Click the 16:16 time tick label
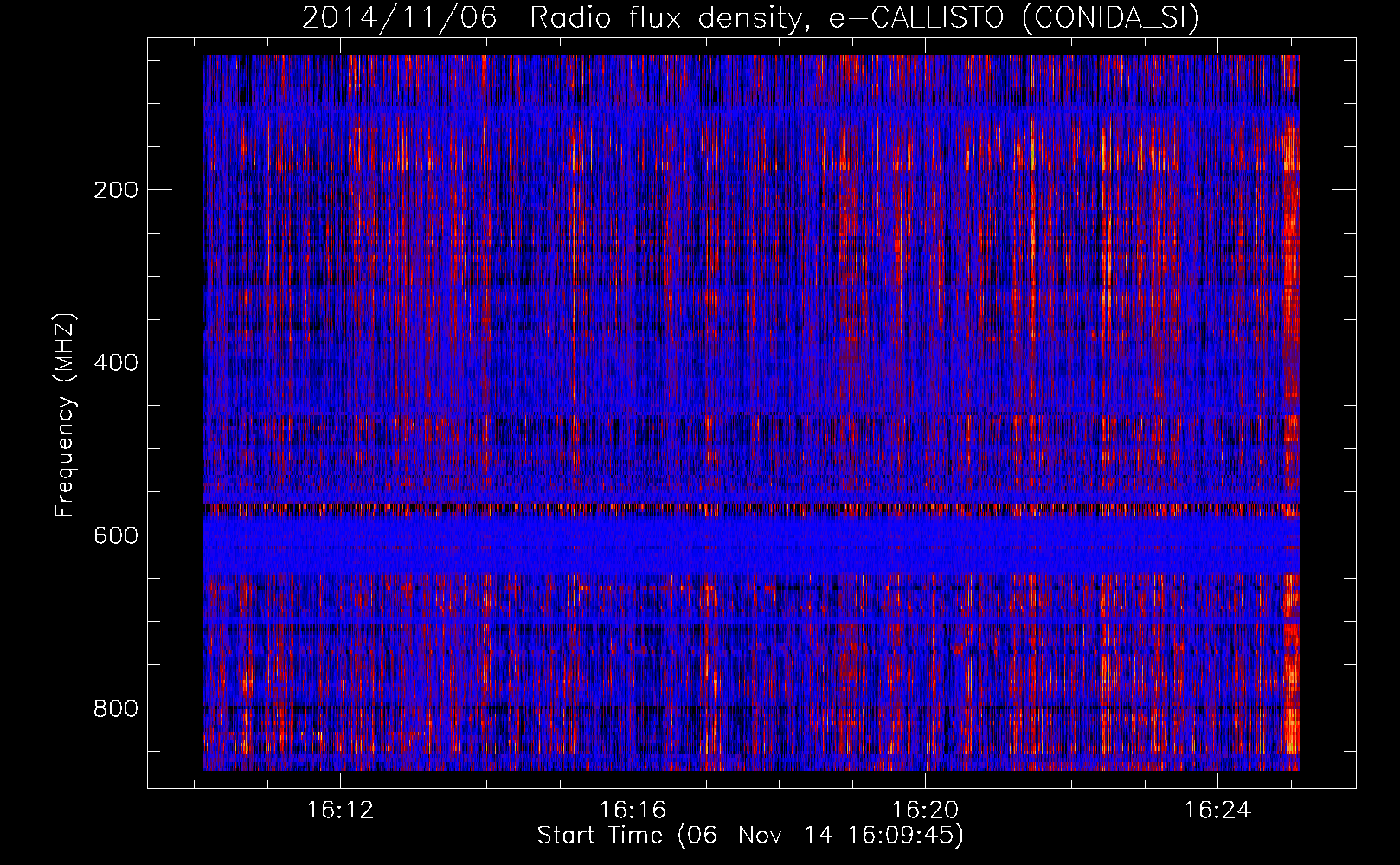This screenshot has height=865, width=1400. [633, 810]
